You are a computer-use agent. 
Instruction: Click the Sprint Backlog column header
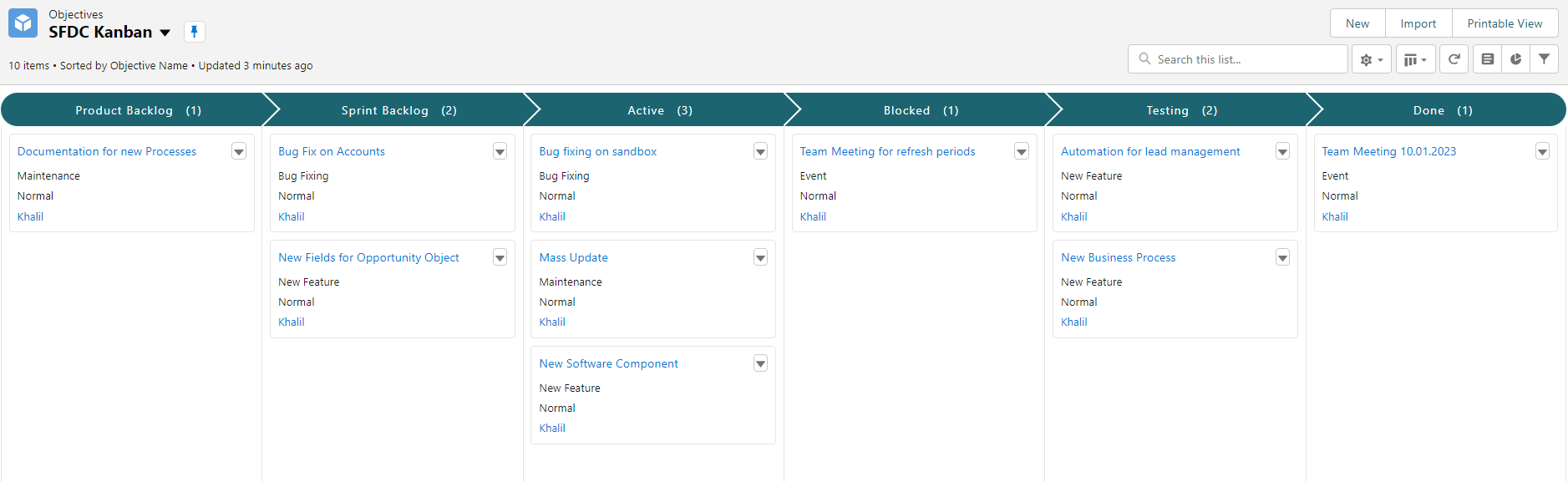click(398, 110)
